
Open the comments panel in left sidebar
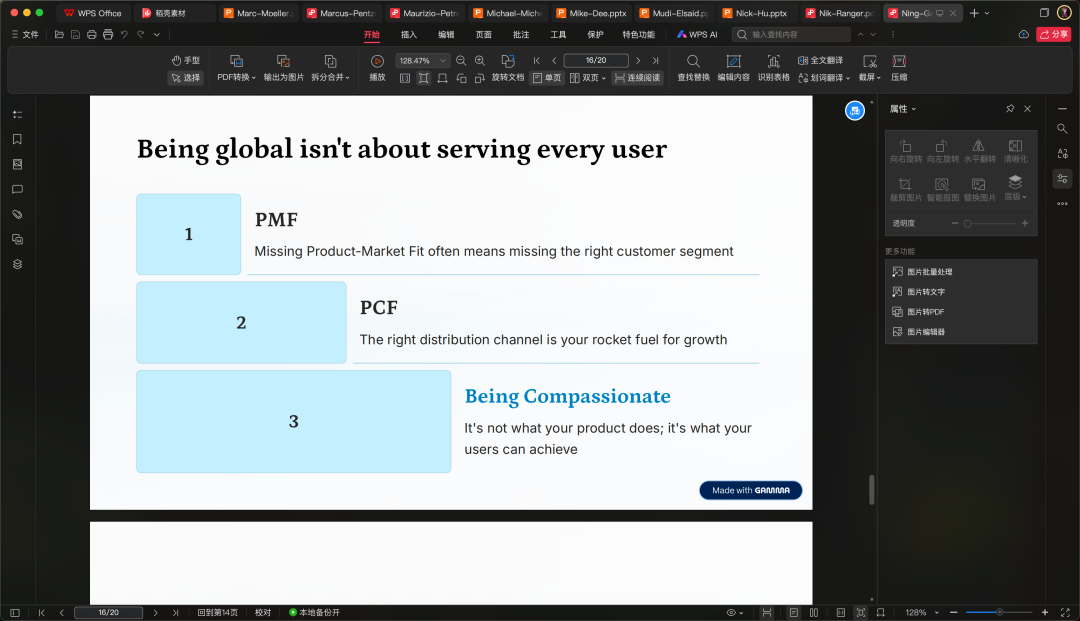18,189
